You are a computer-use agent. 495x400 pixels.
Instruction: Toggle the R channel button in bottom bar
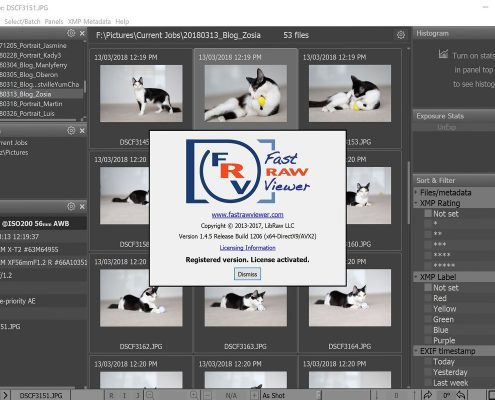click(111, 396)
